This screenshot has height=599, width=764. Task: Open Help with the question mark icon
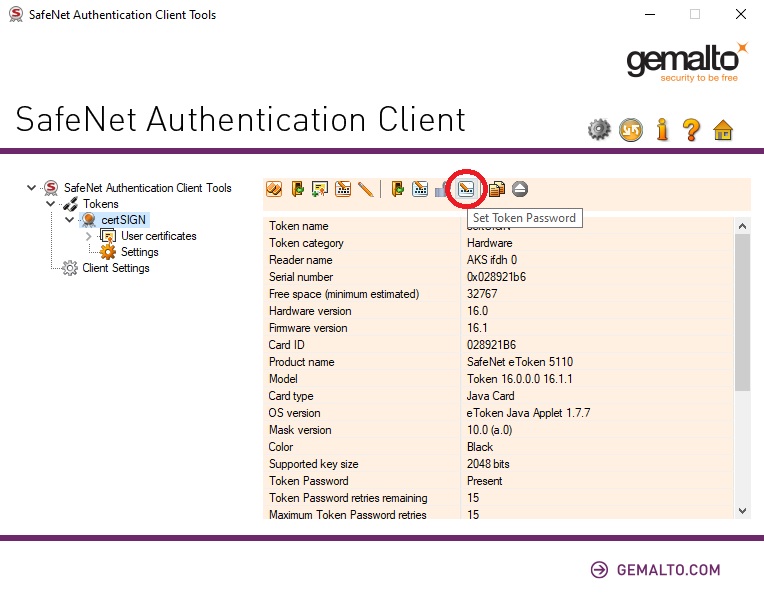point(691,129)
